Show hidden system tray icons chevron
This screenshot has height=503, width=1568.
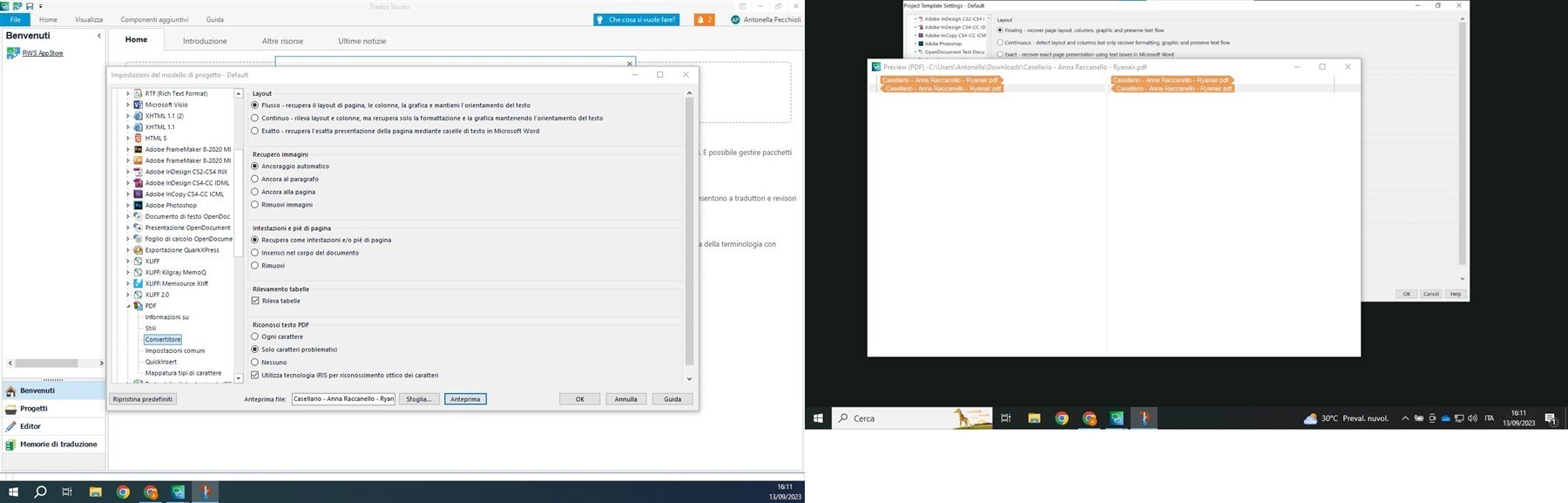coord(1405,418)
